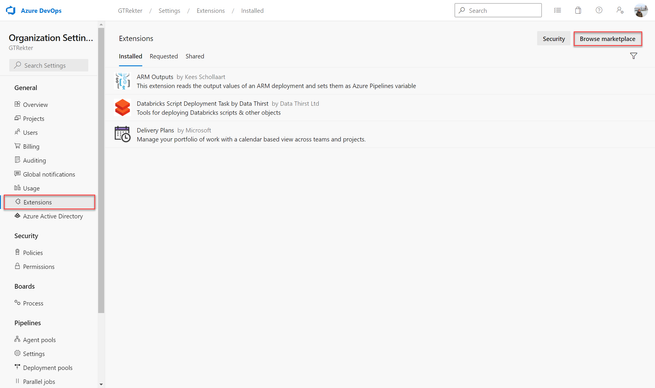Image resolution: width=655 pixels, height=388 pixels.
Task: Click the Security button
Action: 553,39
